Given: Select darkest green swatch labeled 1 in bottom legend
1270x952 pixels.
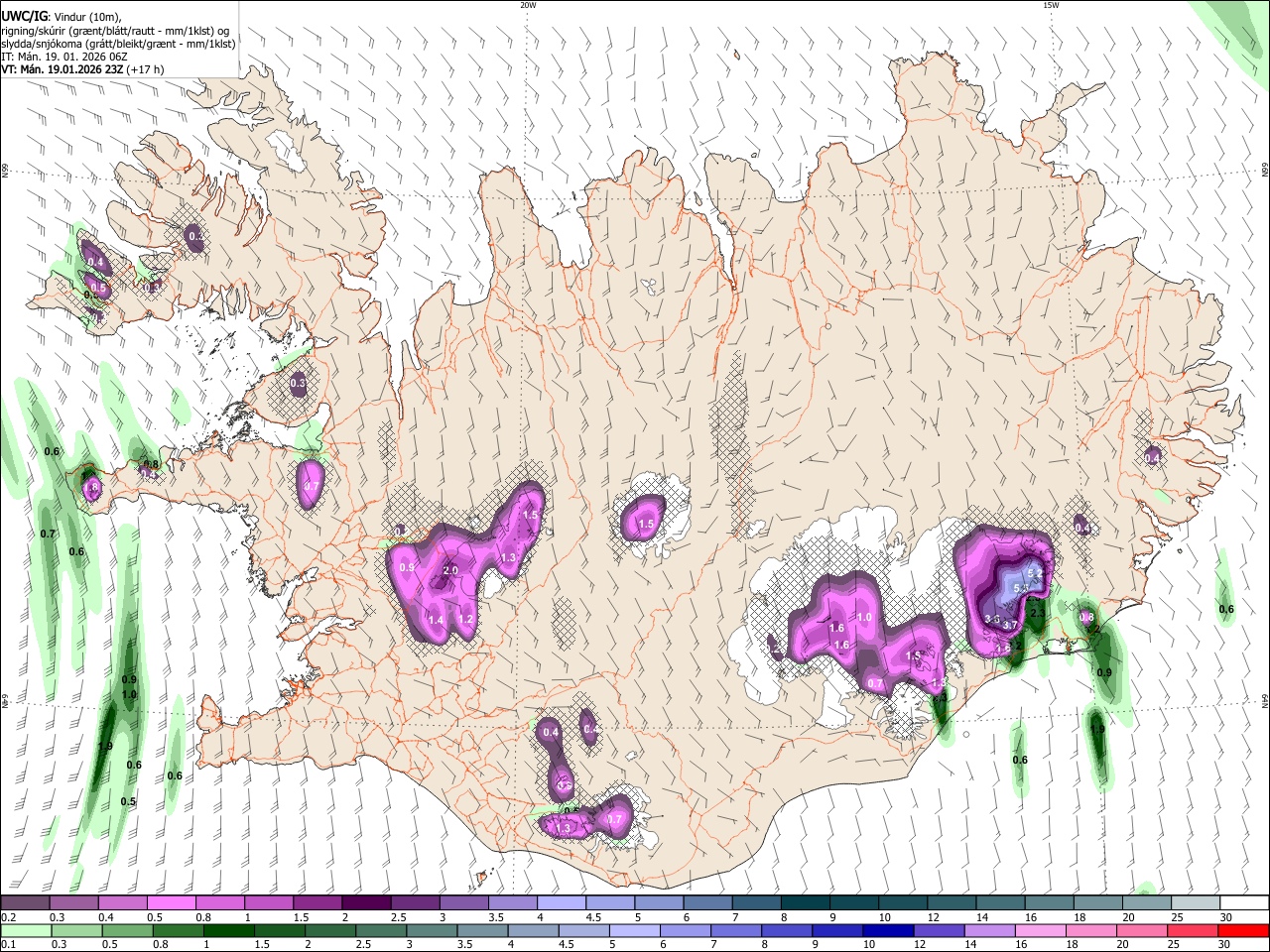Looking at the screenshot, I should pyautogui.click(x=229, y=930).
